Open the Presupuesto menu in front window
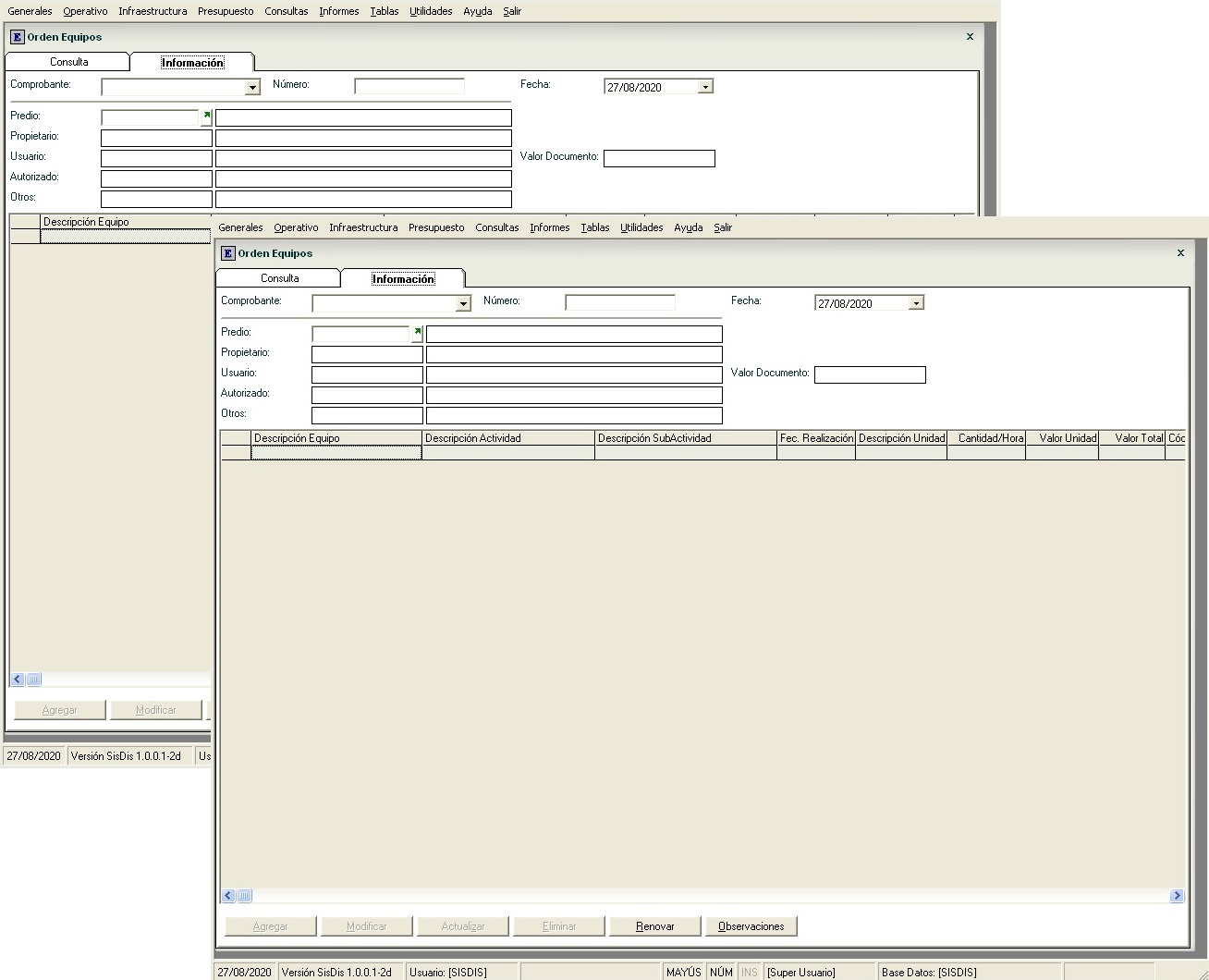 click(x=436, y=227)
